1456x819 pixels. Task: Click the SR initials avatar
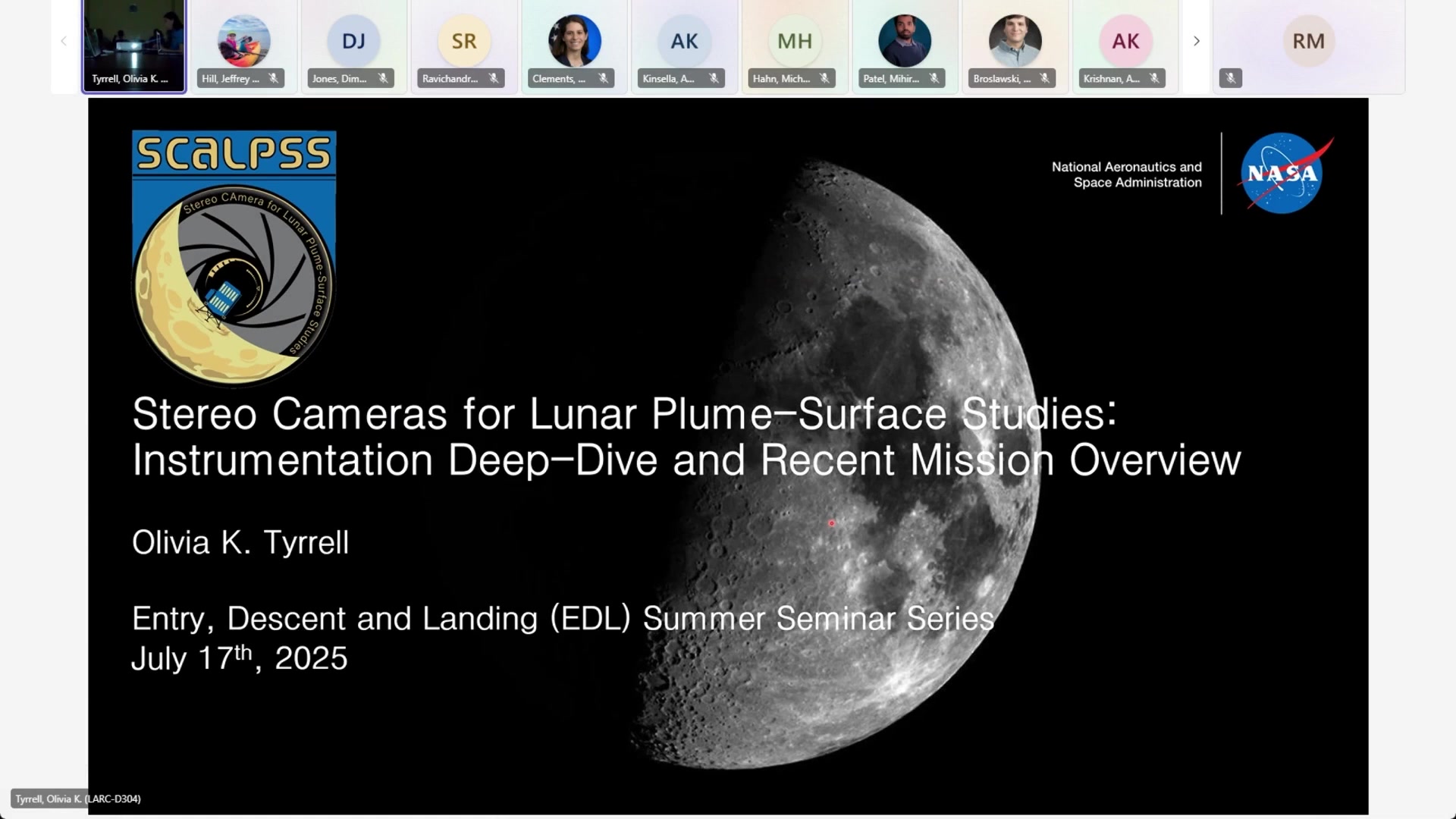(464, 41)
